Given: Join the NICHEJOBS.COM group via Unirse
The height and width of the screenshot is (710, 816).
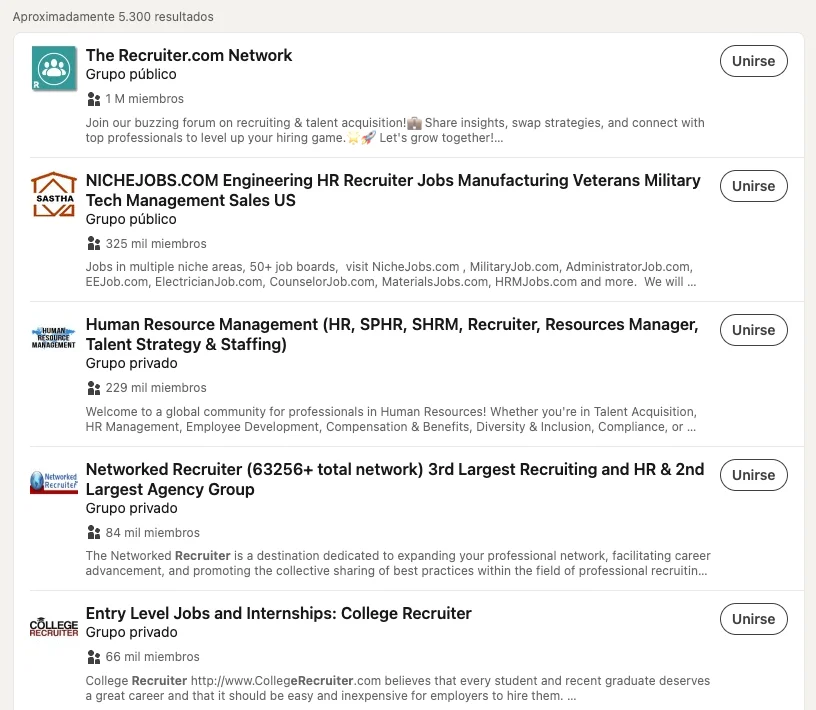Looking at the screenshot, I should (754, 186).
